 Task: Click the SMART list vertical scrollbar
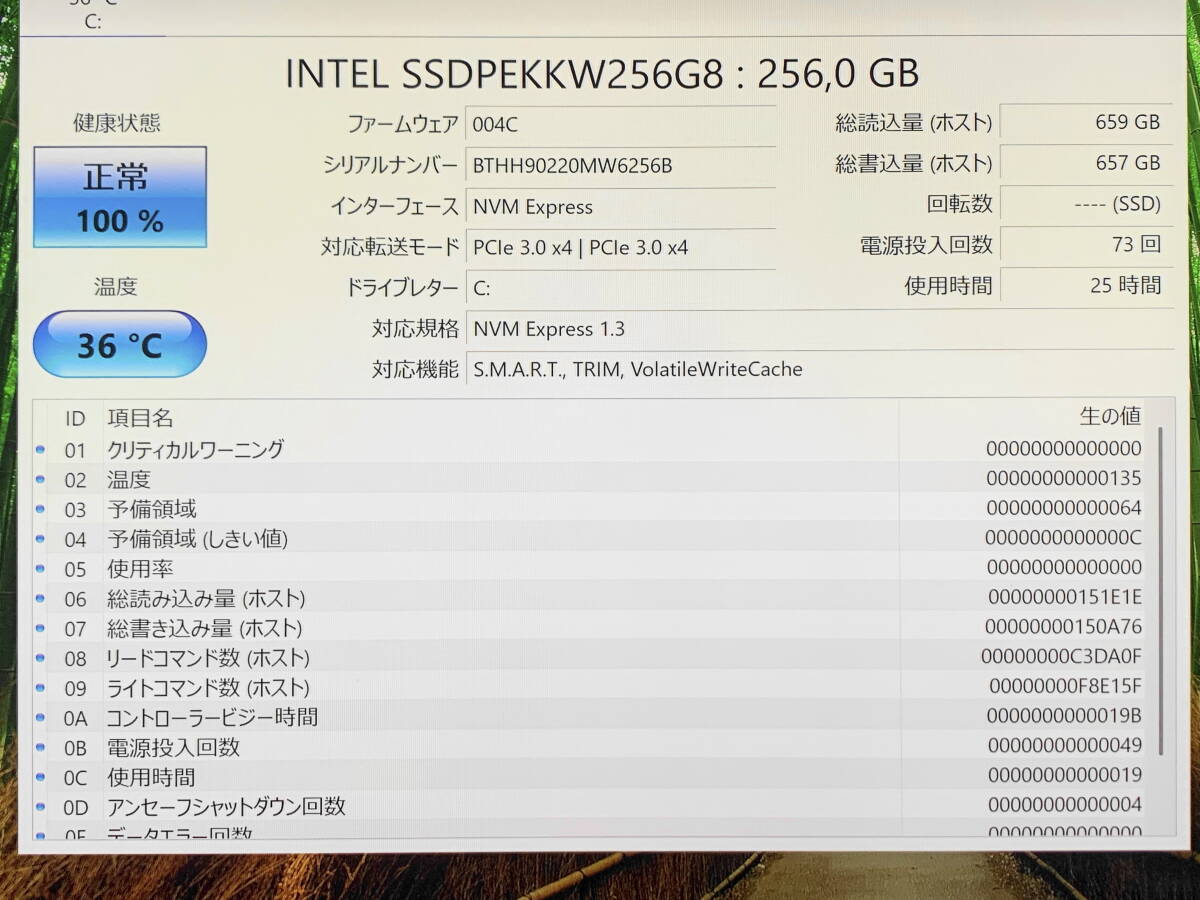(x=1160, y=590)
